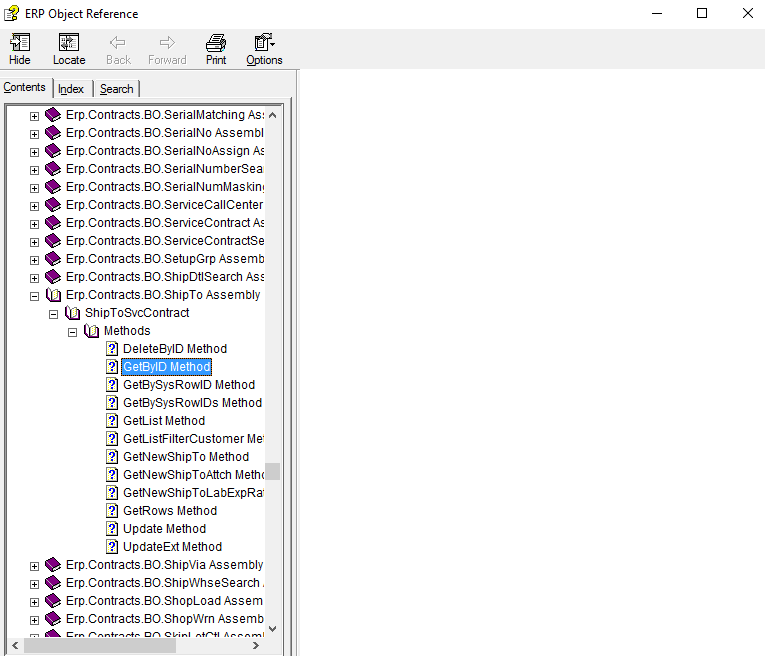Collapse the Methods folder

point(72,333)
